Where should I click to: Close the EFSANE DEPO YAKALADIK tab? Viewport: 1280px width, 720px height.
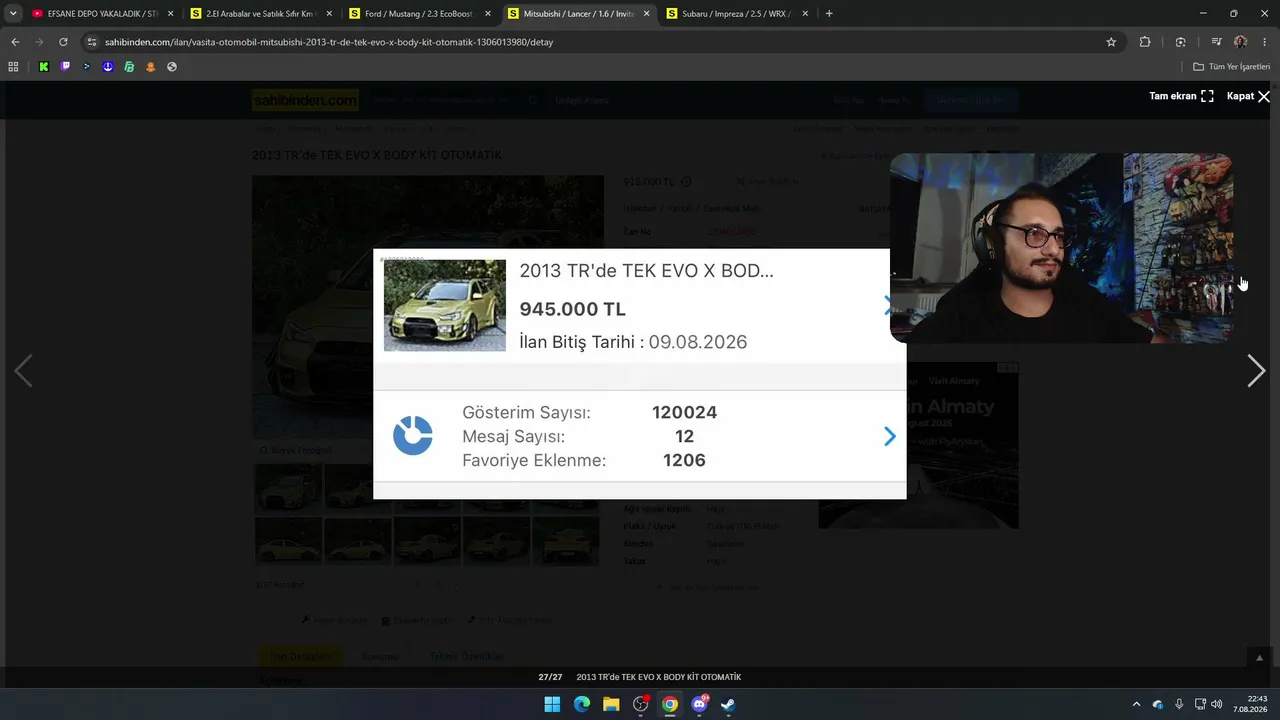point(170,14)
